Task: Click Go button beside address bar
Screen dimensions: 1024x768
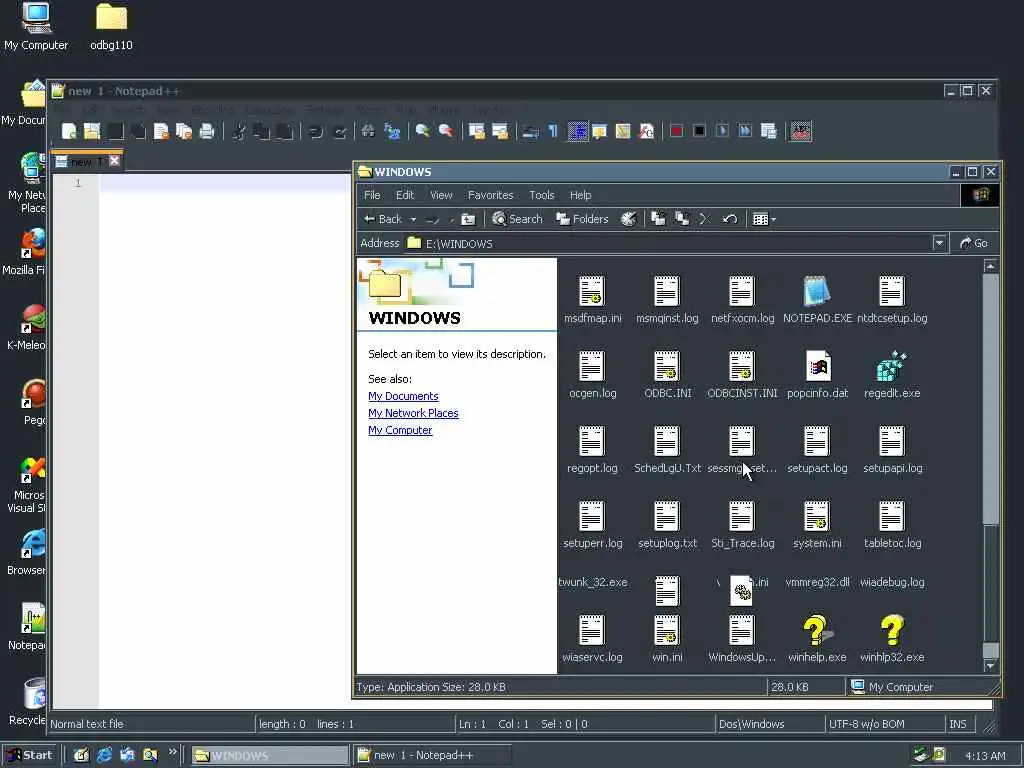Action: click(x=973, y=244)
